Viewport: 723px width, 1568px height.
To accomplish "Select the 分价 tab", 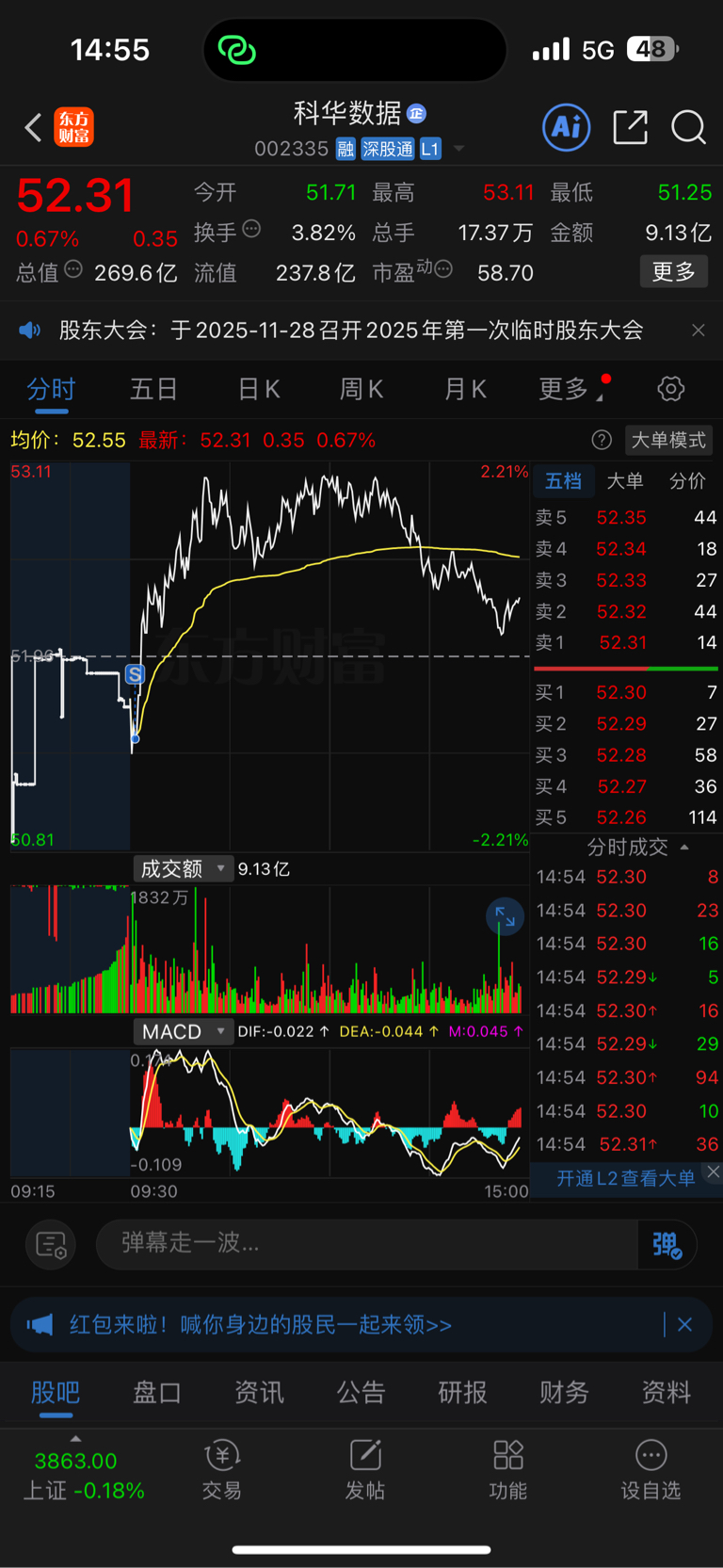I will (x=687, y=481).
